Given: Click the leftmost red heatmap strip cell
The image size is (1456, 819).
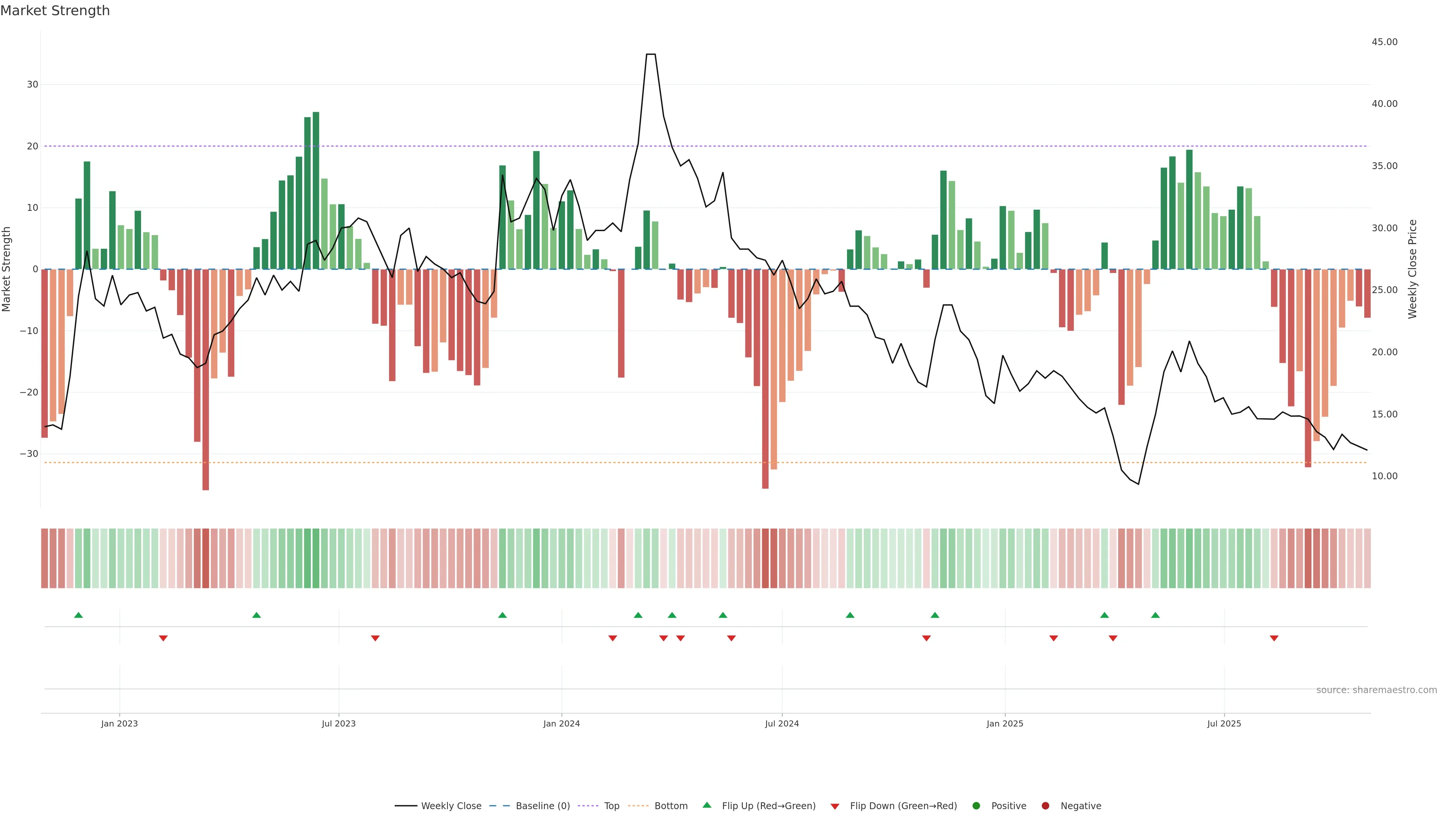Looking at the screenshot, I should [x=44, y=558].
